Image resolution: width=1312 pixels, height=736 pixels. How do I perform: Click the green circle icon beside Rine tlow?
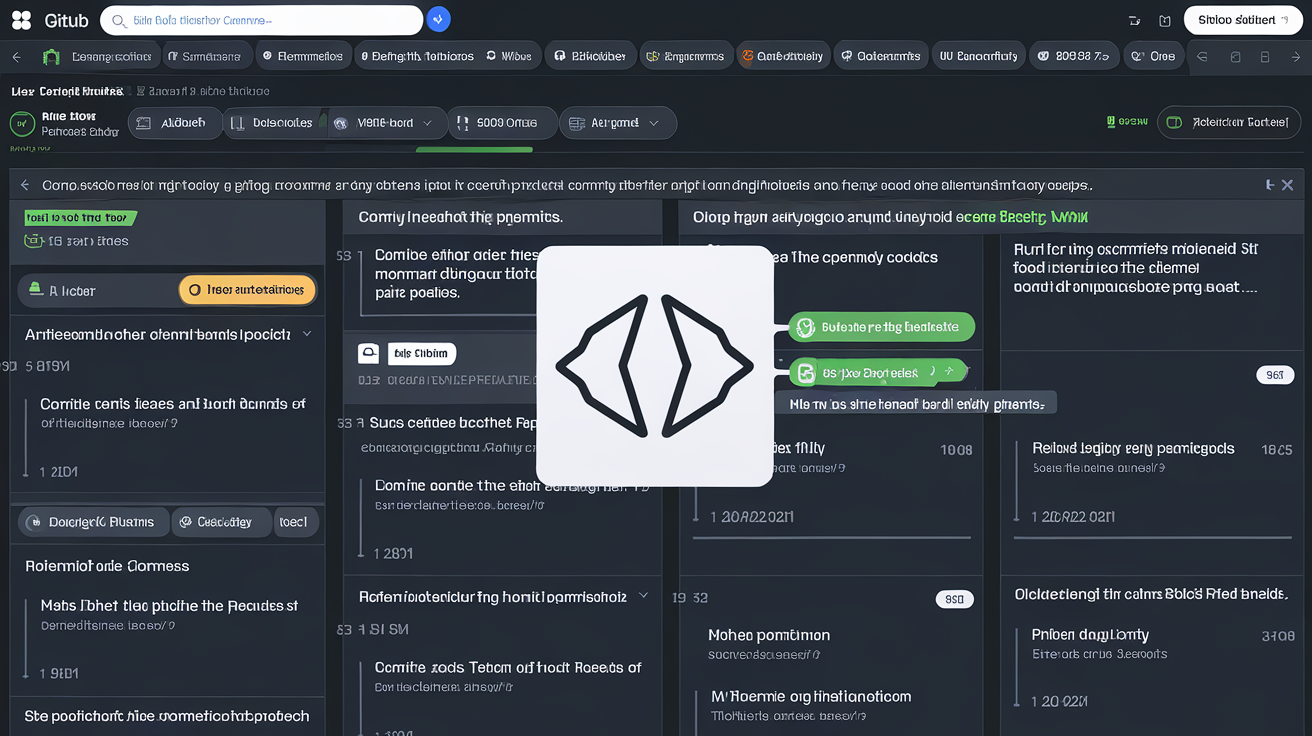[x=21, y=124]
